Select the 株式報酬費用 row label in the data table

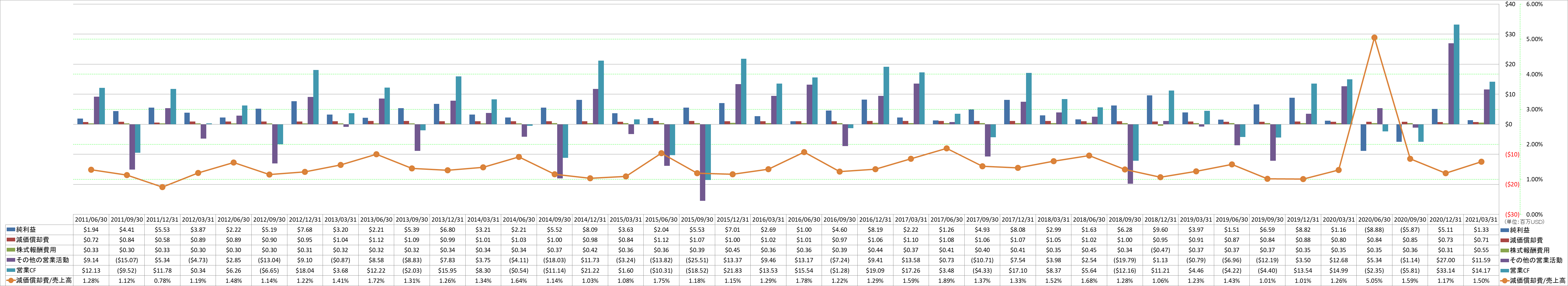click(x=36, y=250)
